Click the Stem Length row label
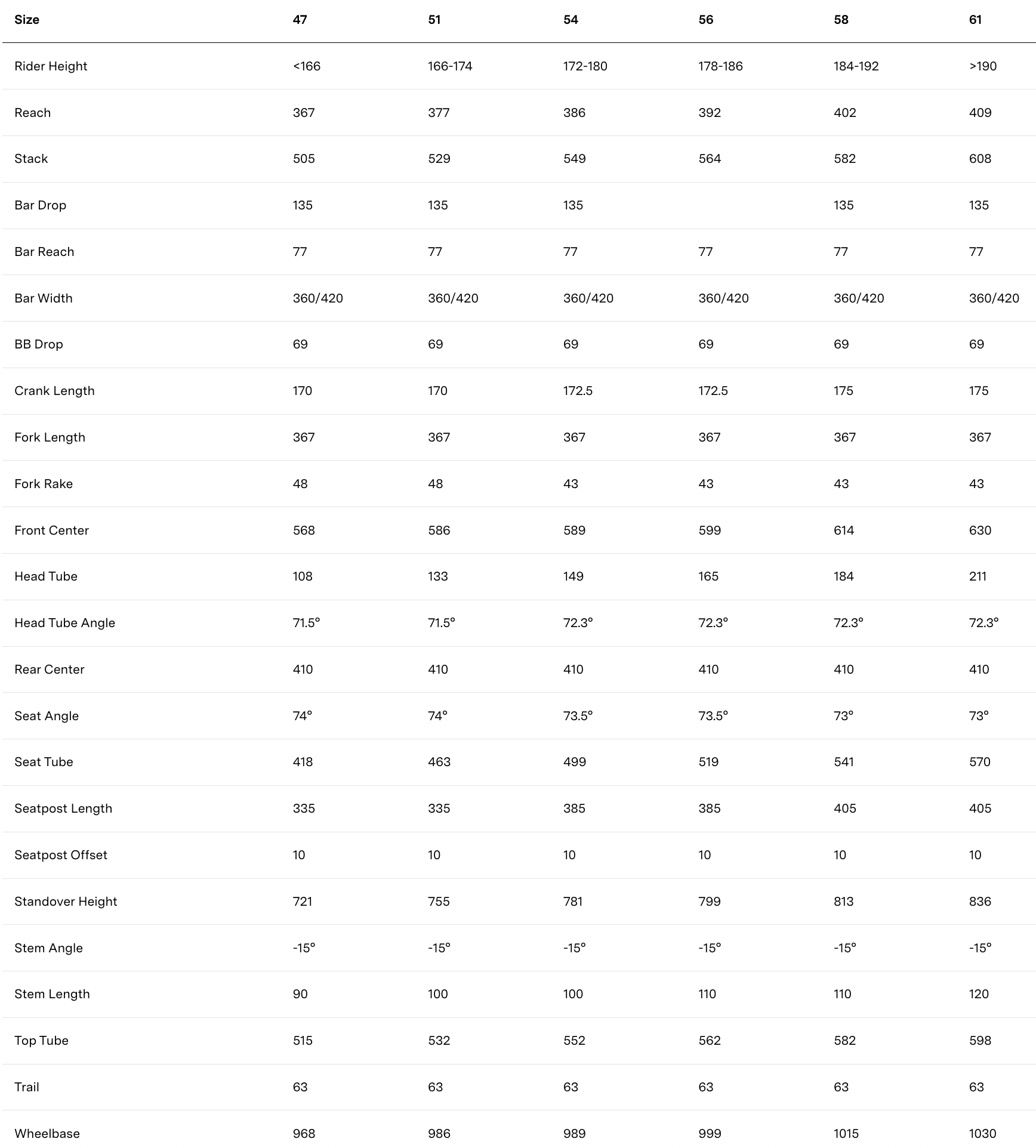This screenshot has width=1036, height=1148. [x=52, y=994]
